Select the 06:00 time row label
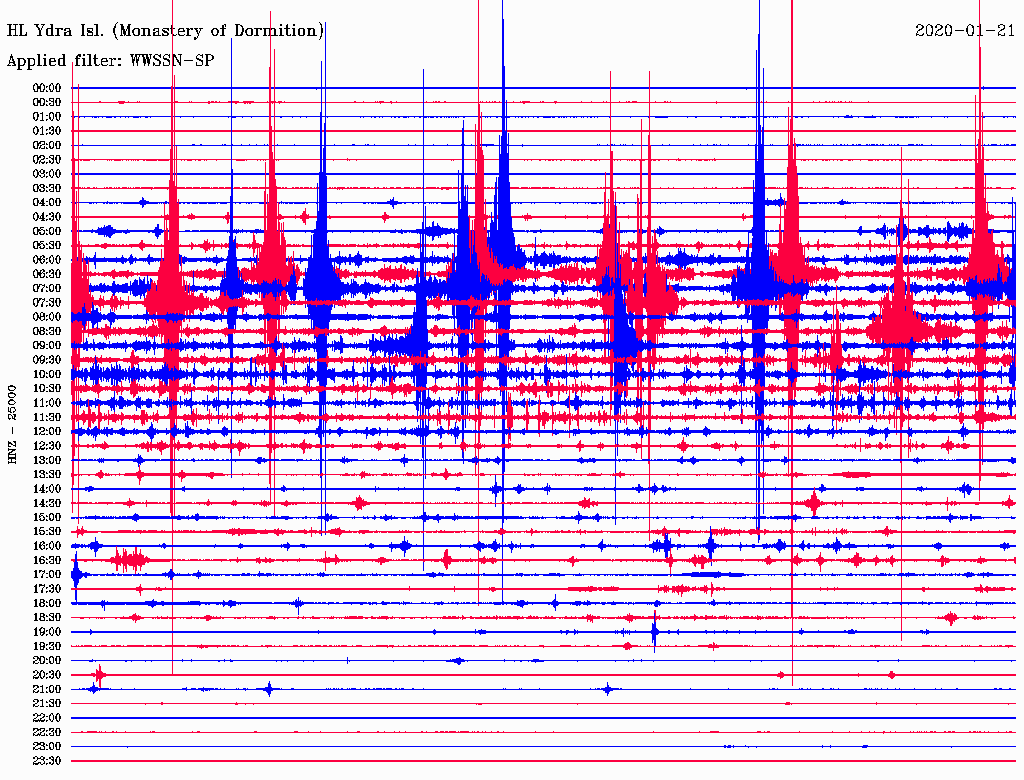 (47, 260)
